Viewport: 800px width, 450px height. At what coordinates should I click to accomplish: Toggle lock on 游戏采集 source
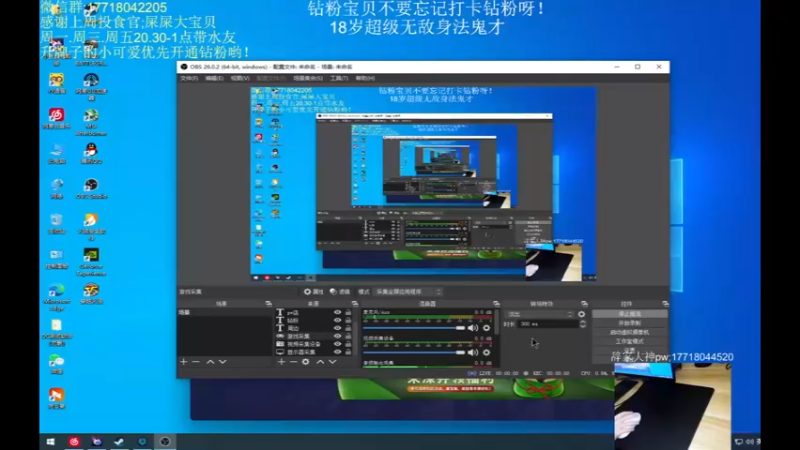[348, 336]
